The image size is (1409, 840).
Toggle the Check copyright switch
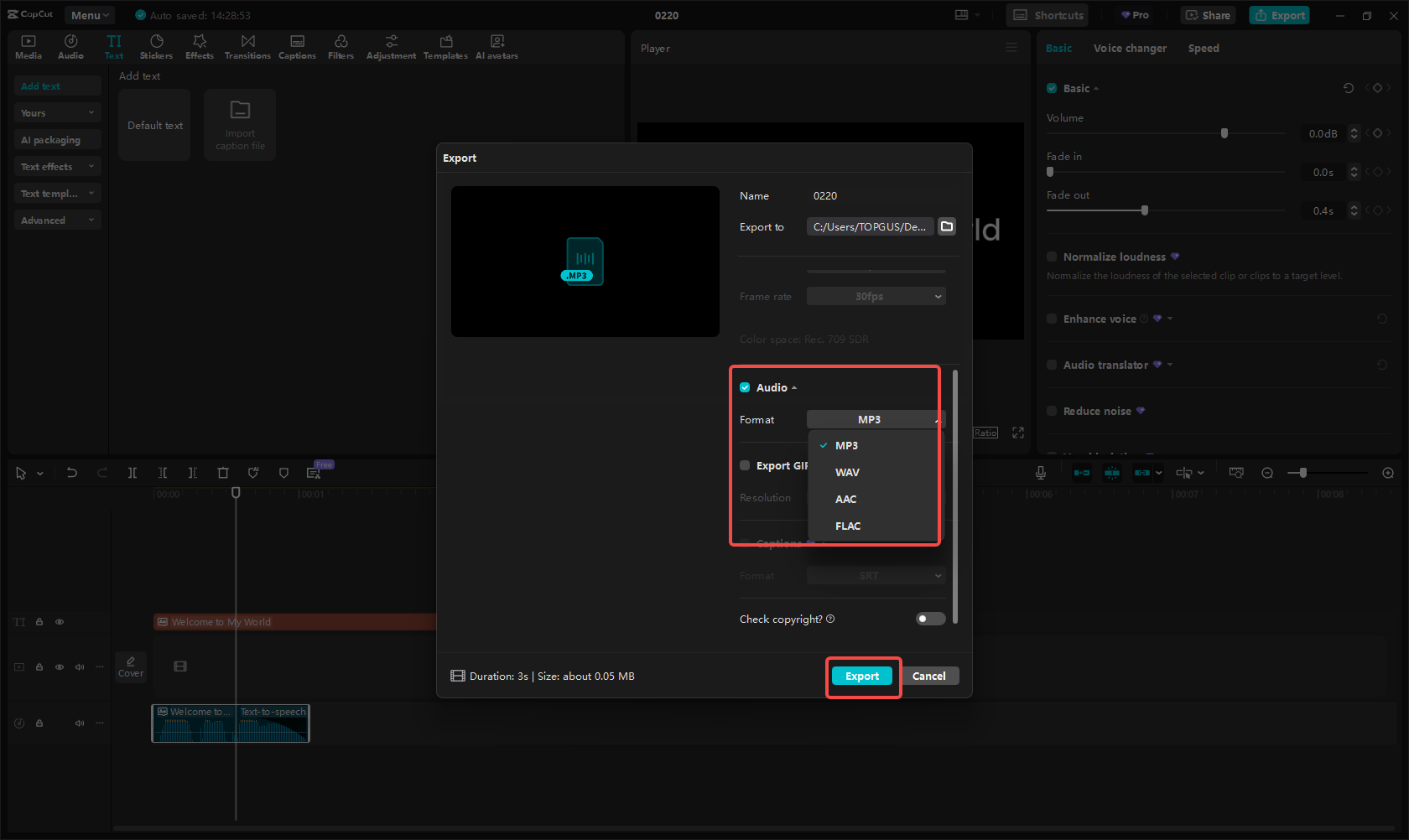pyautogui.click(x=930, y=619)
